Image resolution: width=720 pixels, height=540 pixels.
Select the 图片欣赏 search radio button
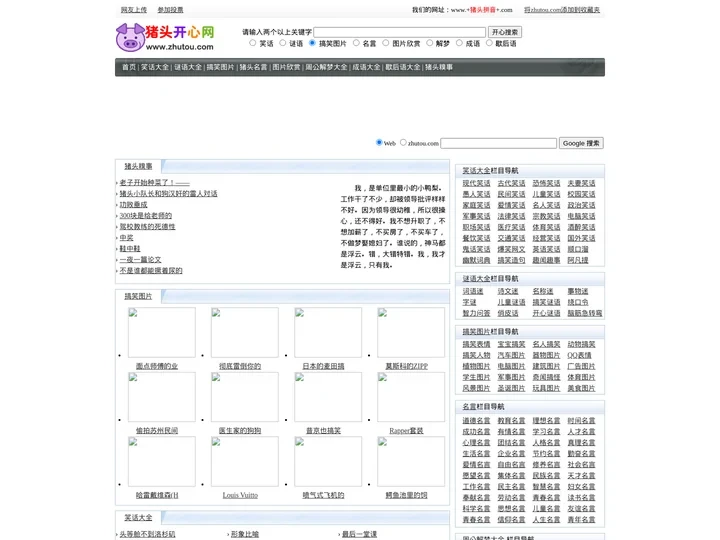point(386,43)
